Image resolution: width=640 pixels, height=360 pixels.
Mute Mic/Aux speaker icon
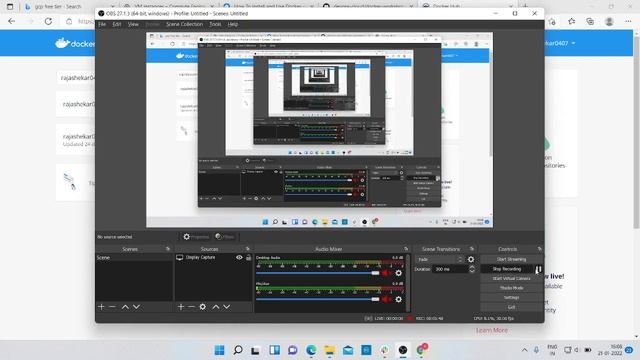point(386,299)
